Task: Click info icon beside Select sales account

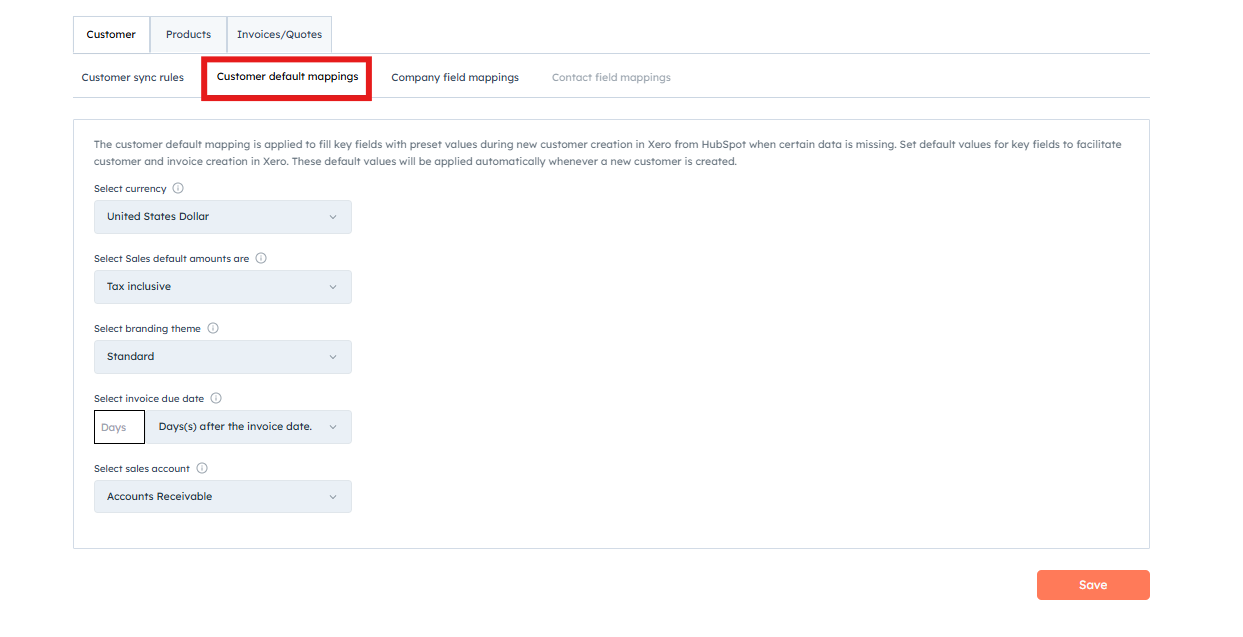Action: point(202,468)
